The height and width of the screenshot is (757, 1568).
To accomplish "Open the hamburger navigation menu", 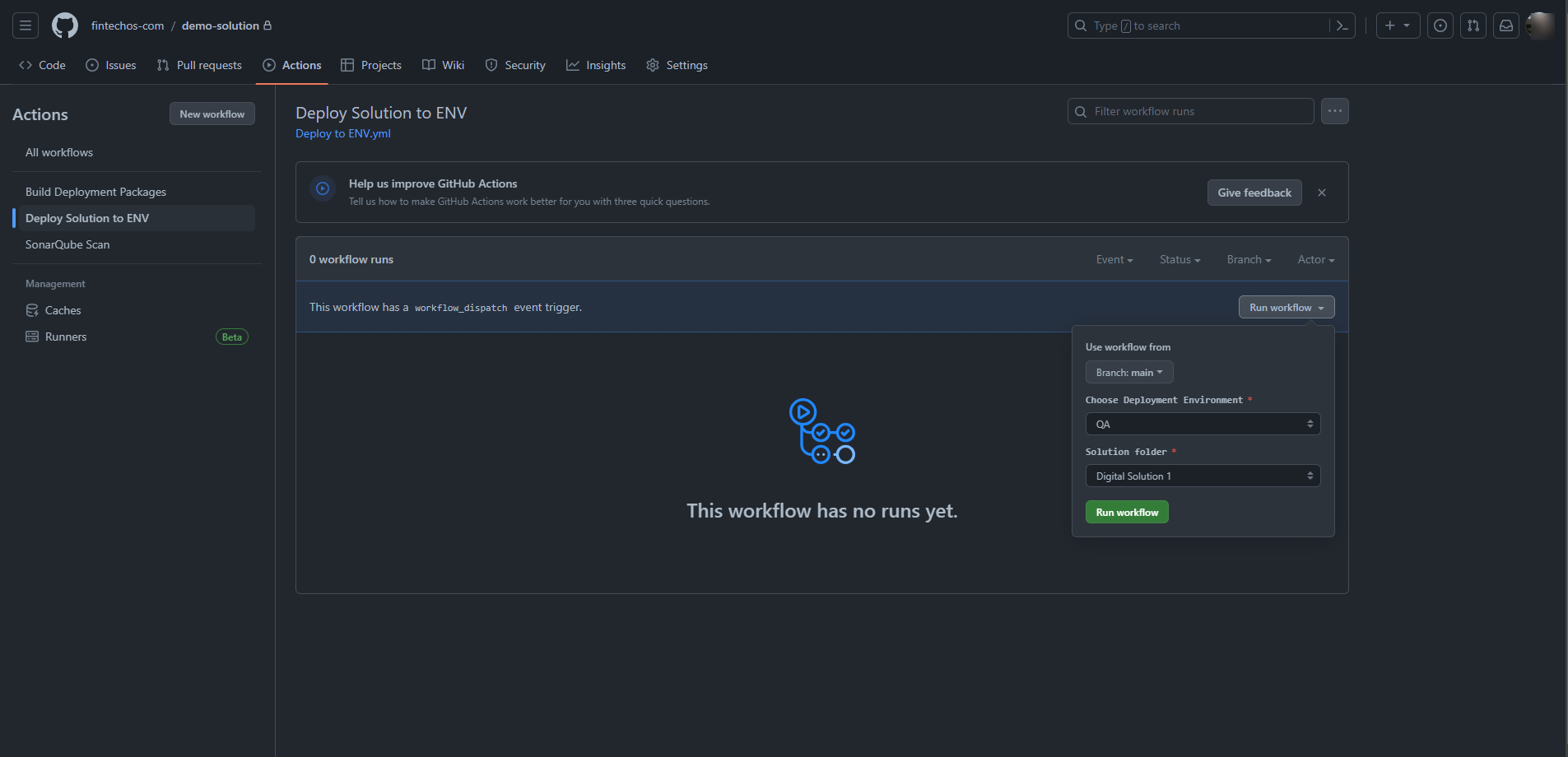I will [x=26, y=26].
